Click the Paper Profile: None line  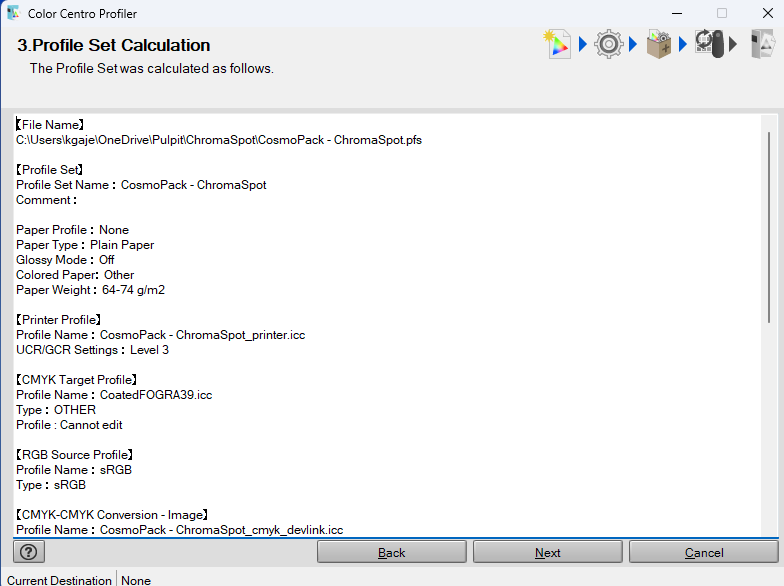72,230
